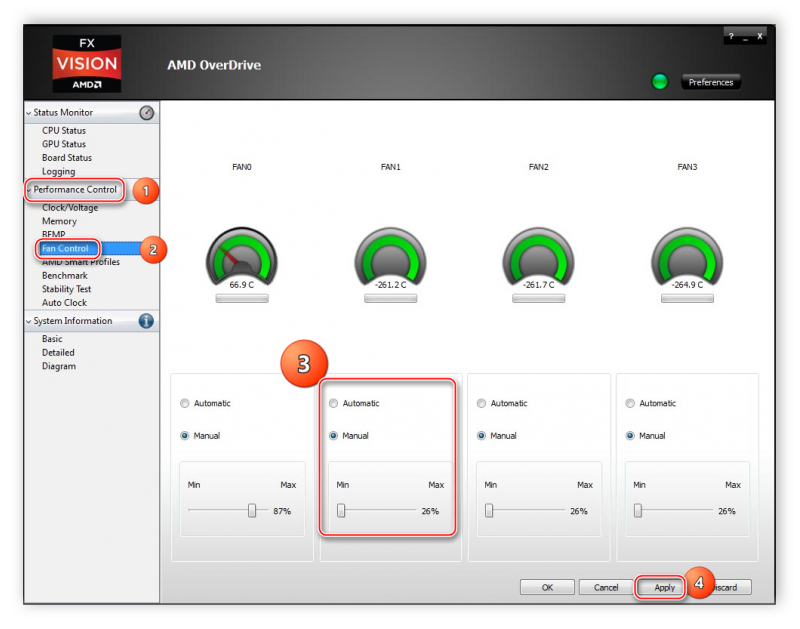Click the FAN3 -264.9 C temperature reading
Viewport: 800px width, 629px height.
[687, 285]
